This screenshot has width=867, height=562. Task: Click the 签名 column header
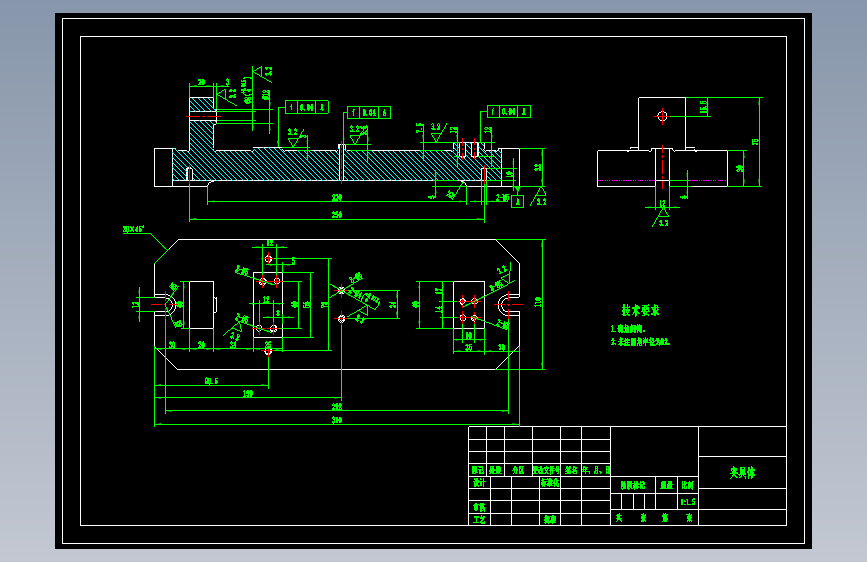(571, 470)
